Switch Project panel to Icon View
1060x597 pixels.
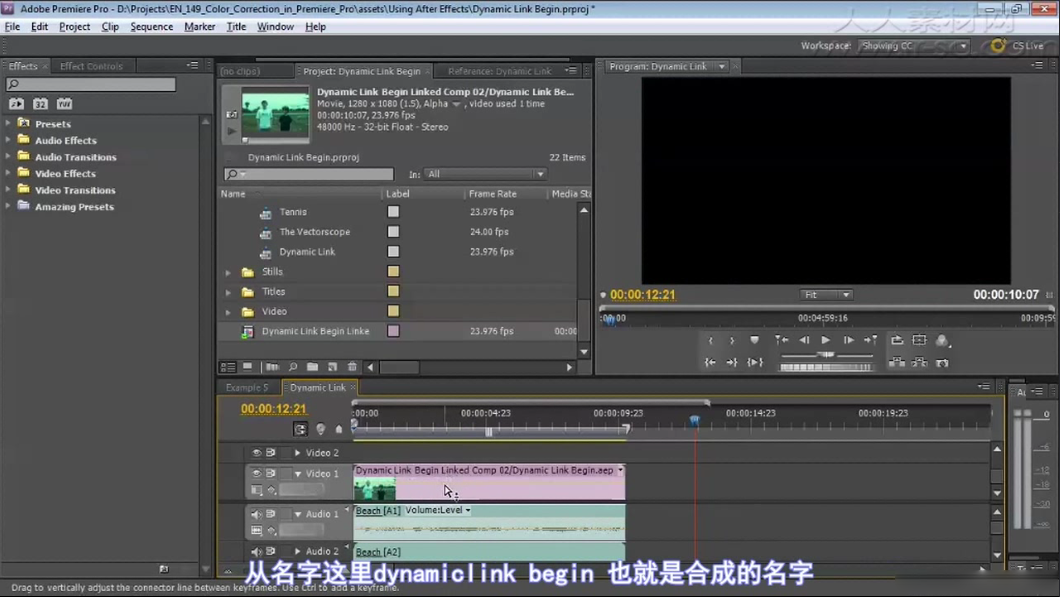pos(247,367)
